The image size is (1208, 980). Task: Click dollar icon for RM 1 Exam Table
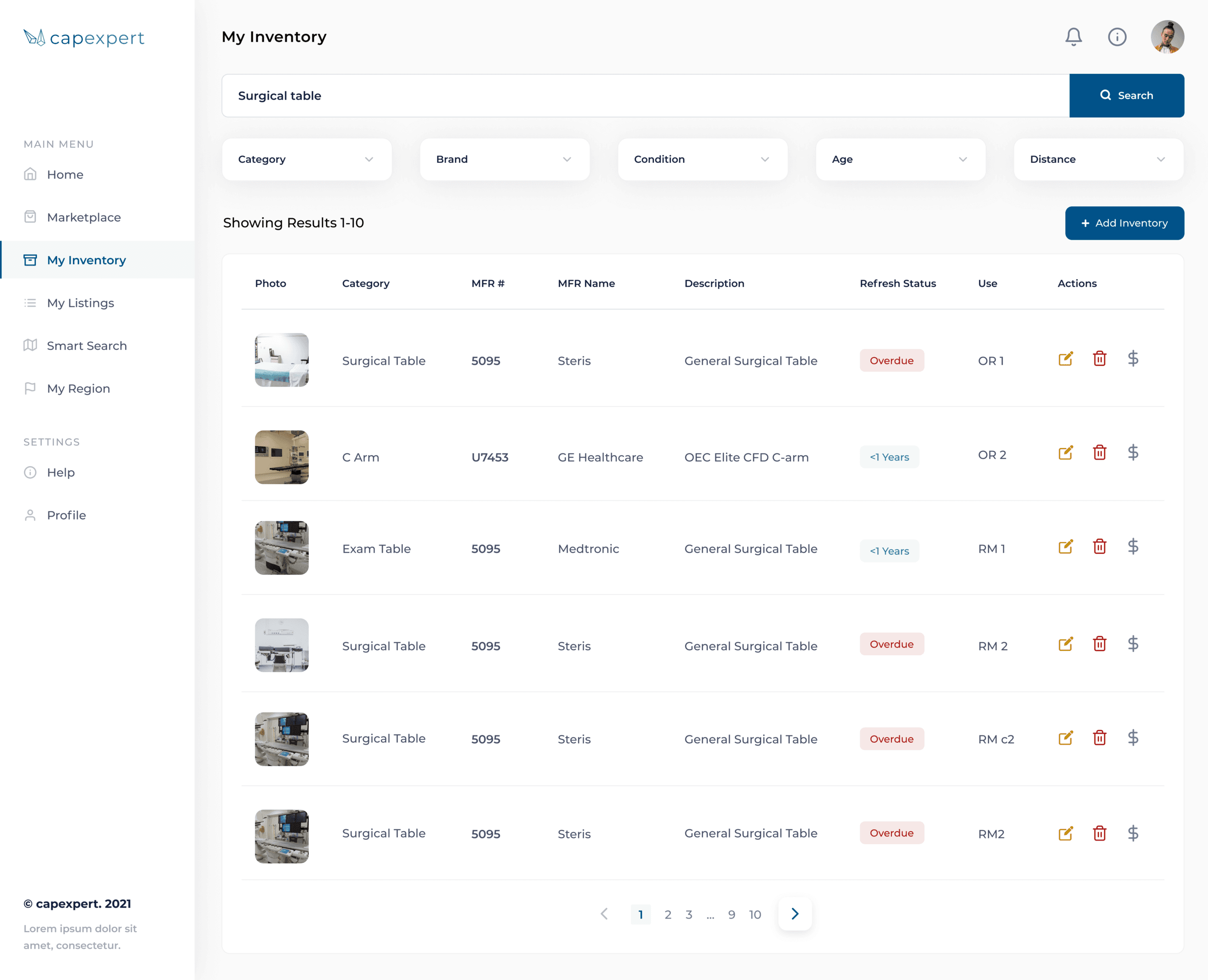coord(1132,547)
